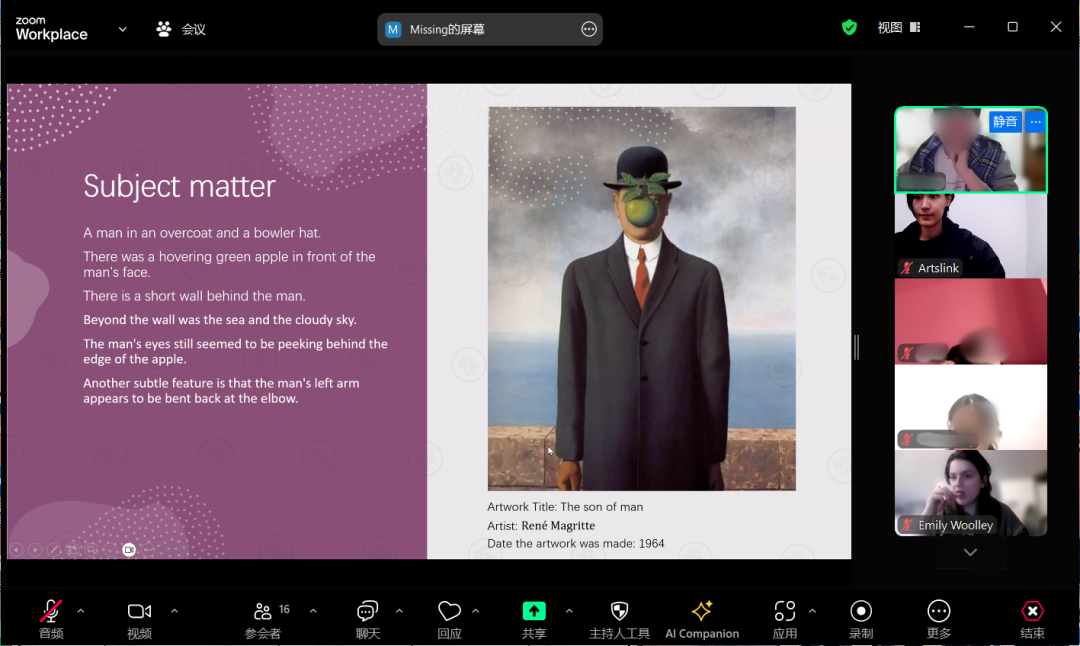Go to previous slide arrow in slideshow
The image size is (1080, 646).
(x=17, y=550)
